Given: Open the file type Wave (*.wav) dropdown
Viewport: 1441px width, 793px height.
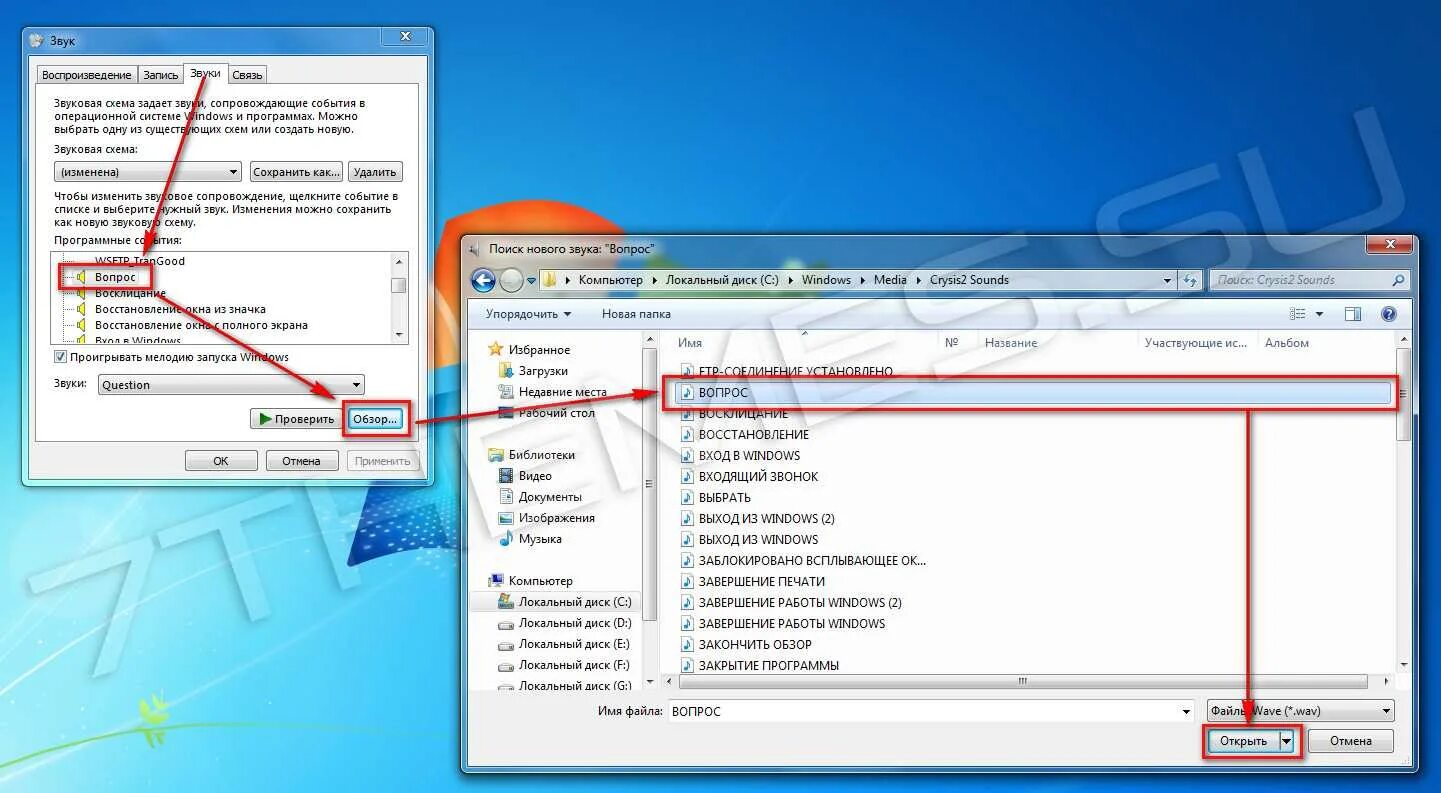Looking at the screenshot, I should point(1300,712).
